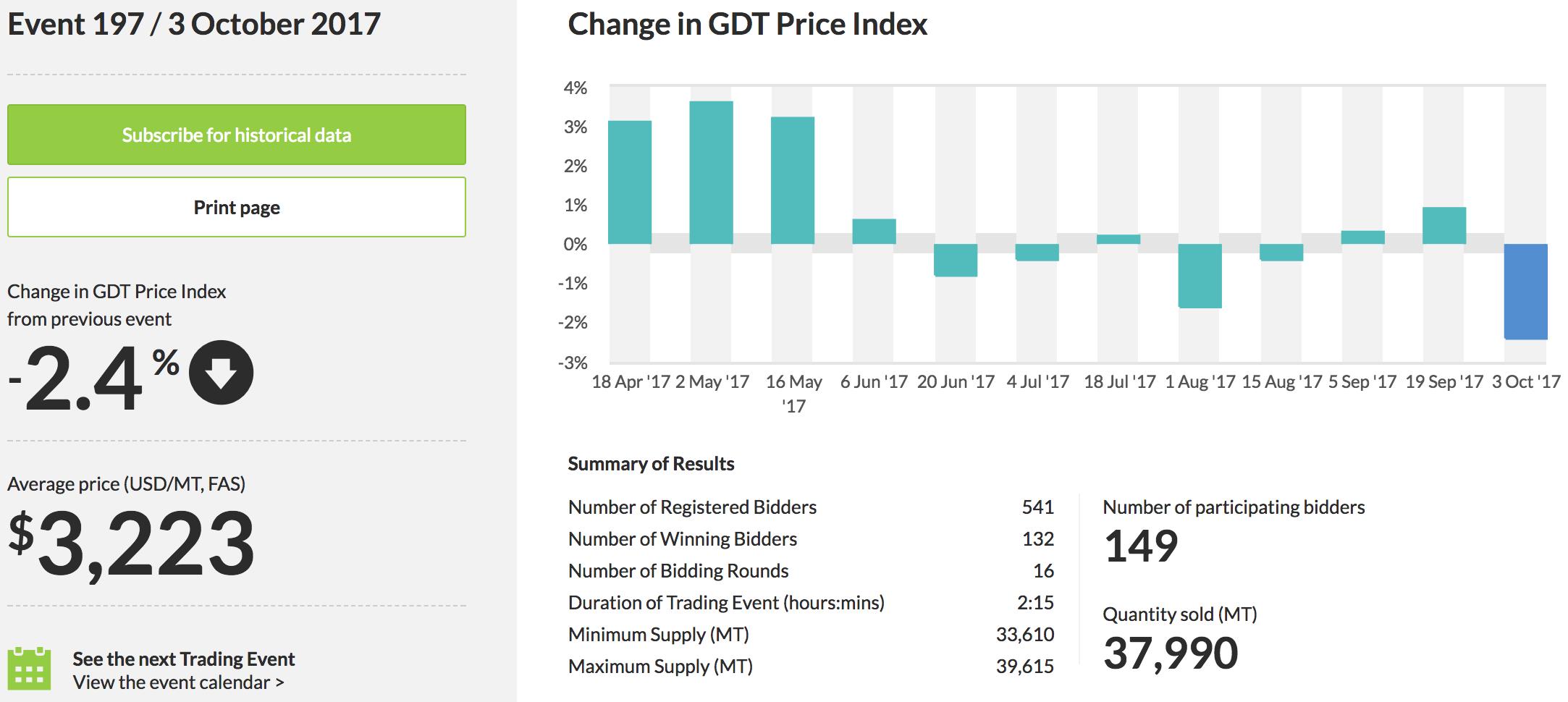Click the black down-arrow circle icon
Image resolution: width=1568 pixels, height=702 pixels.
coord(221,373)
